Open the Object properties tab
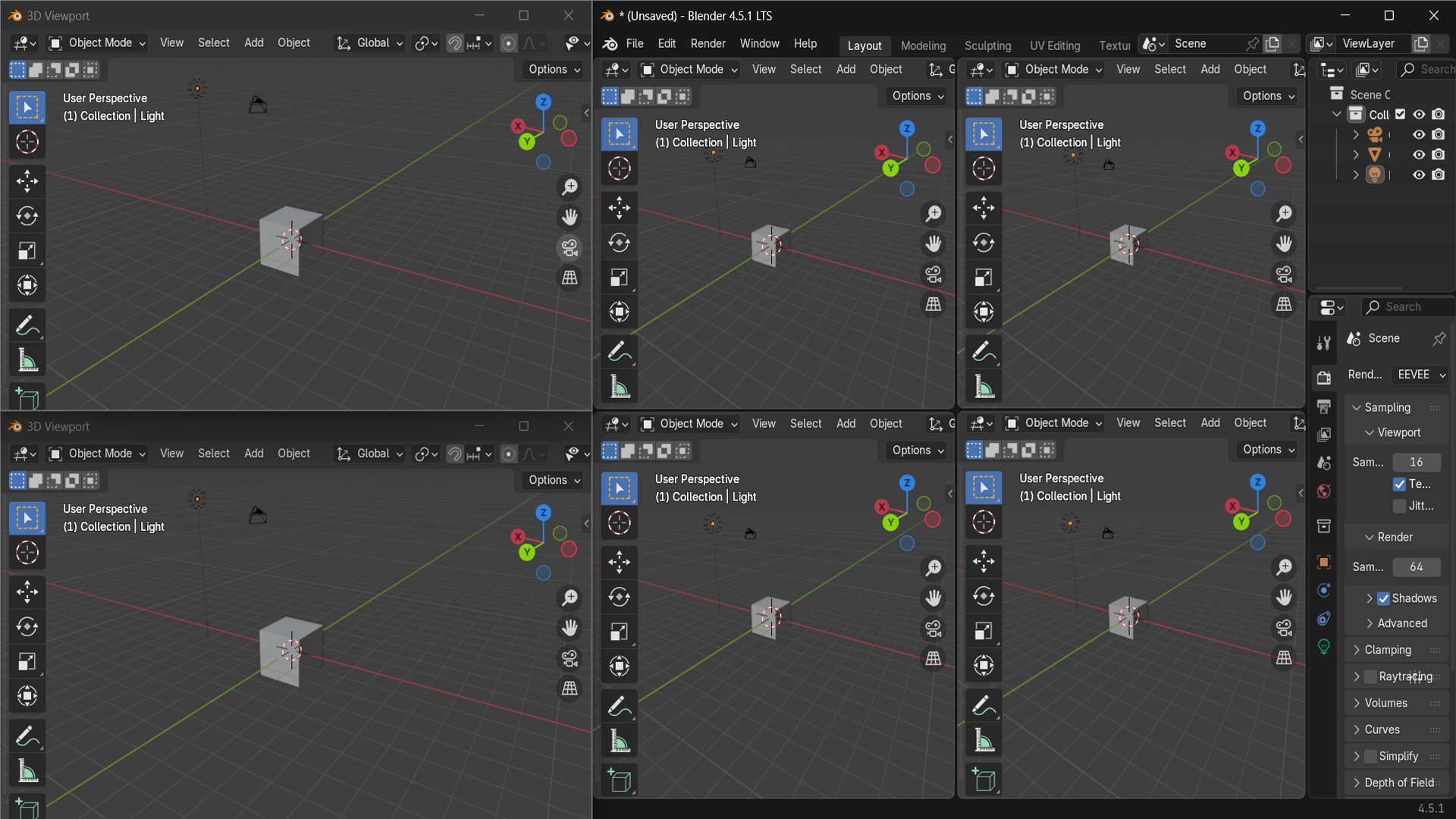Screen dimensions: 1456x819 (x=1324, y=562)
